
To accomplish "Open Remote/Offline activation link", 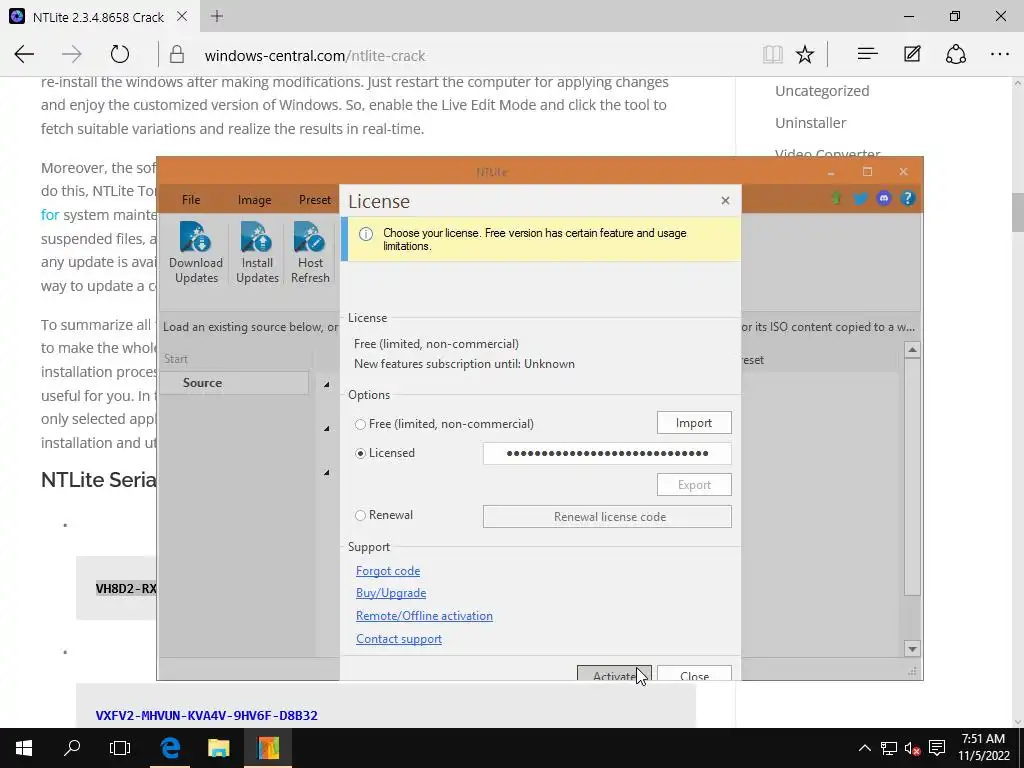I will coord(424,616).
